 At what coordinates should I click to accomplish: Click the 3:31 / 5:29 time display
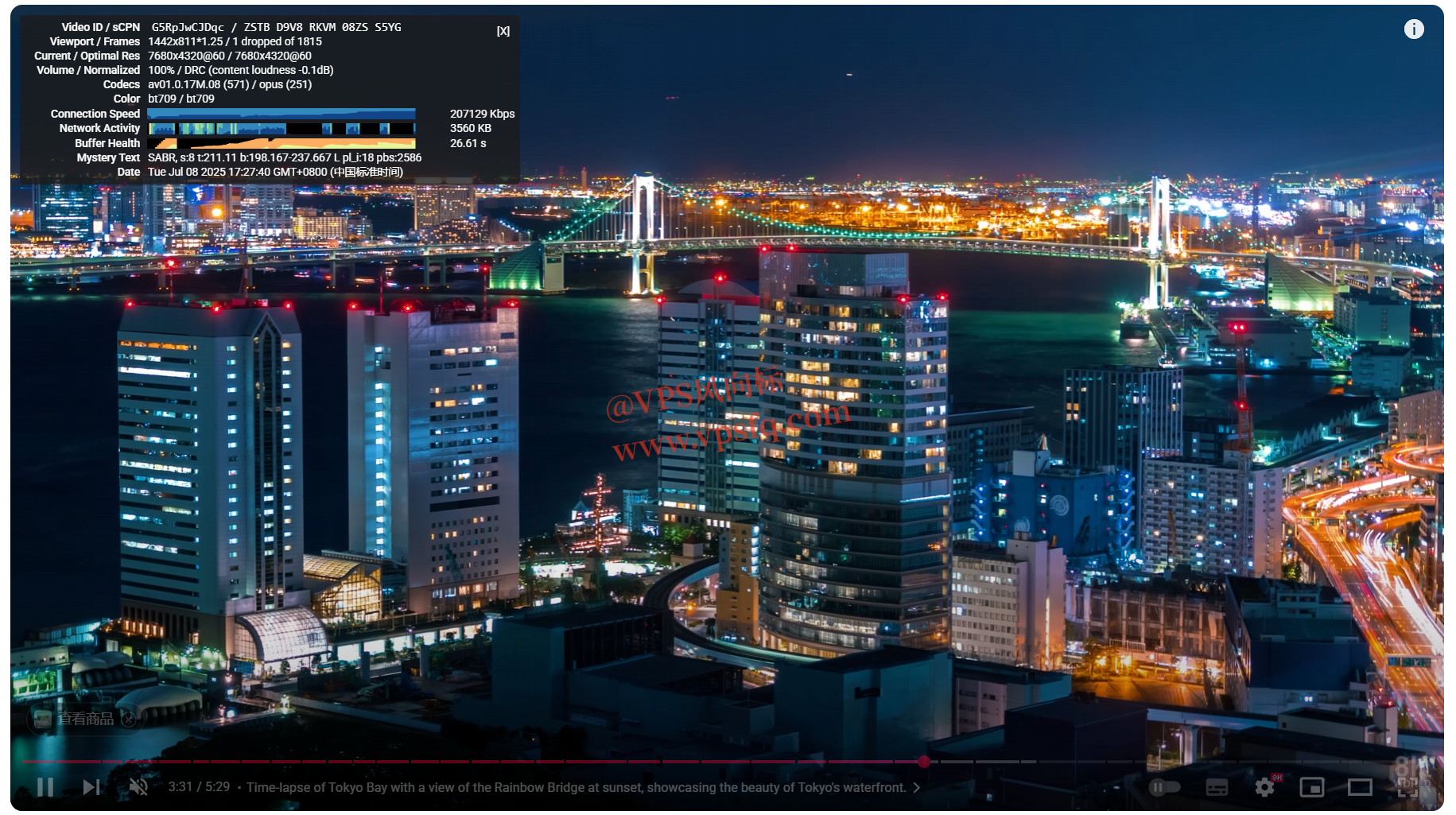click(199, 786)
